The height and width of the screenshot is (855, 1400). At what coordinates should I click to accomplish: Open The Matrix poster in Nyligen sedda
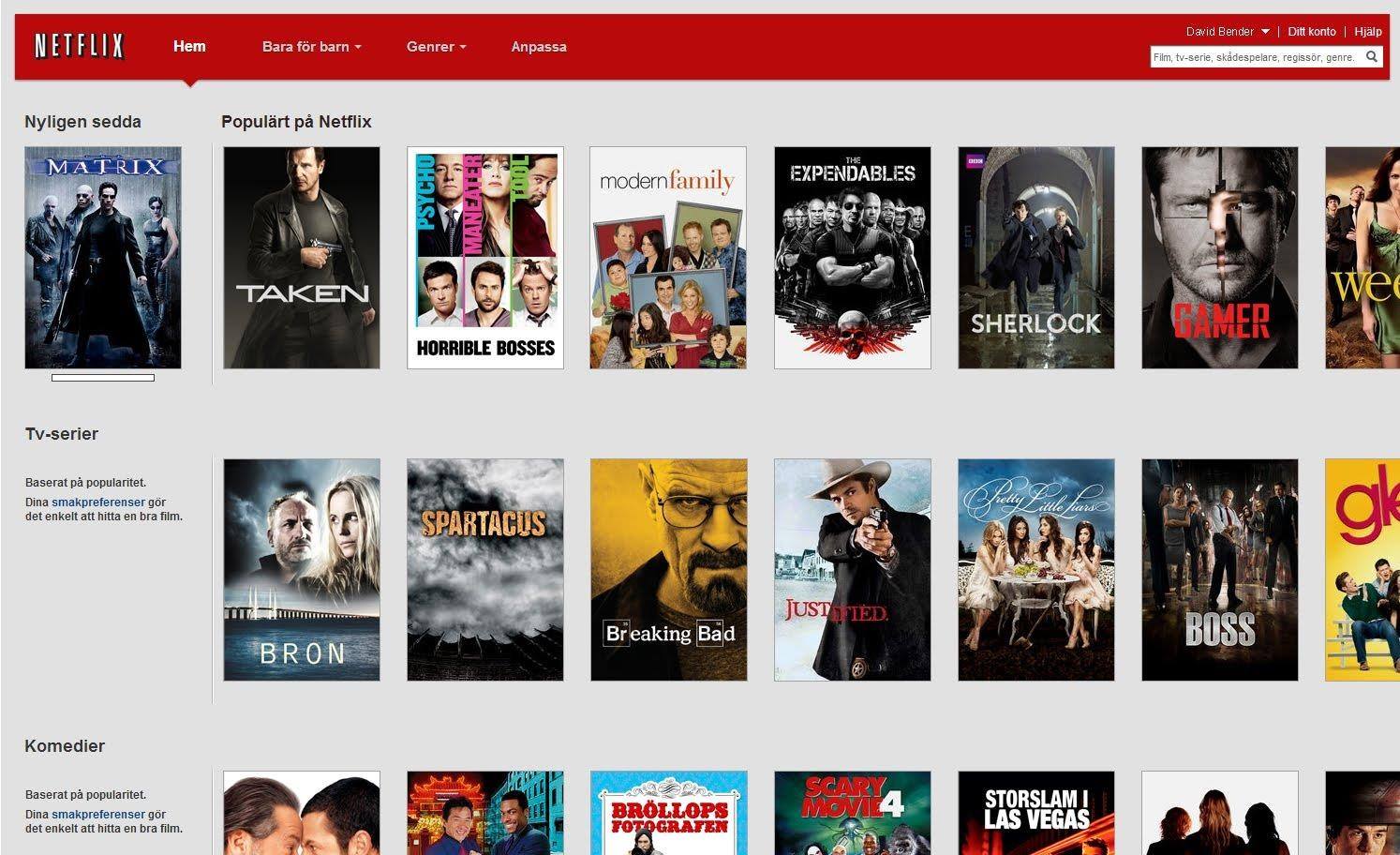pos(103,258)
